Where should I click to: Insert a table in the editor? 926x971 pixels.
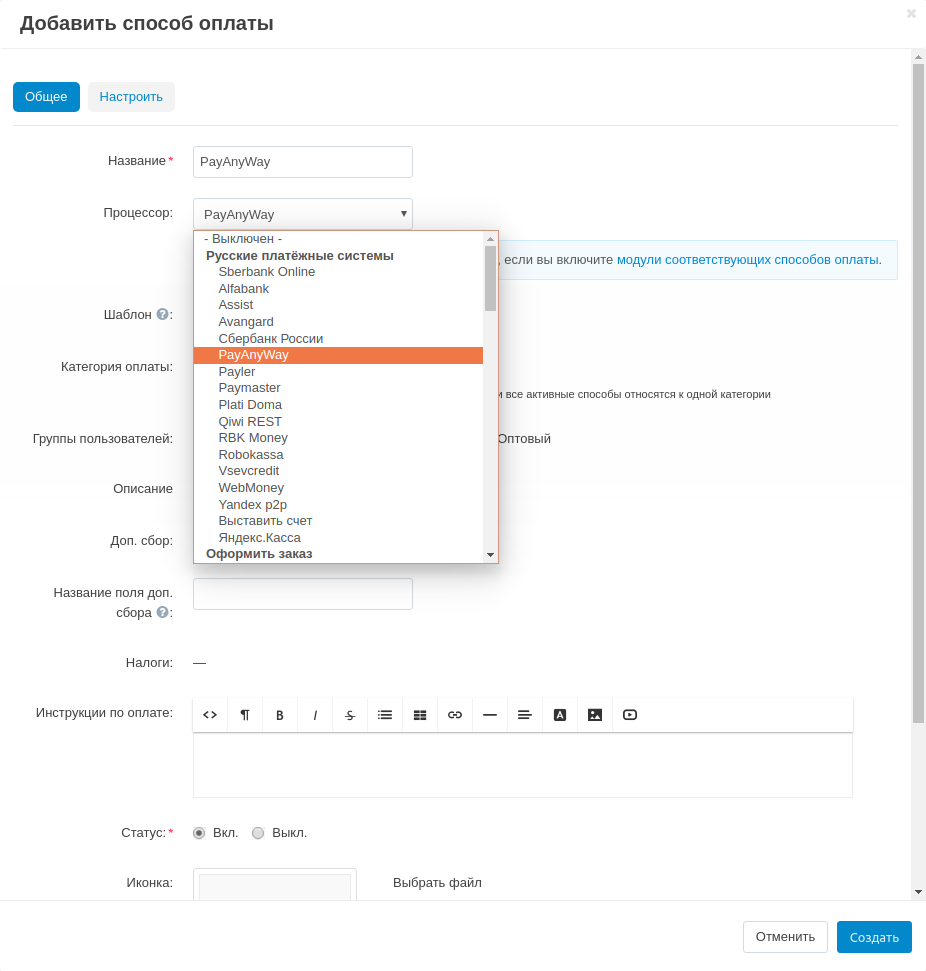coord(420,715)
